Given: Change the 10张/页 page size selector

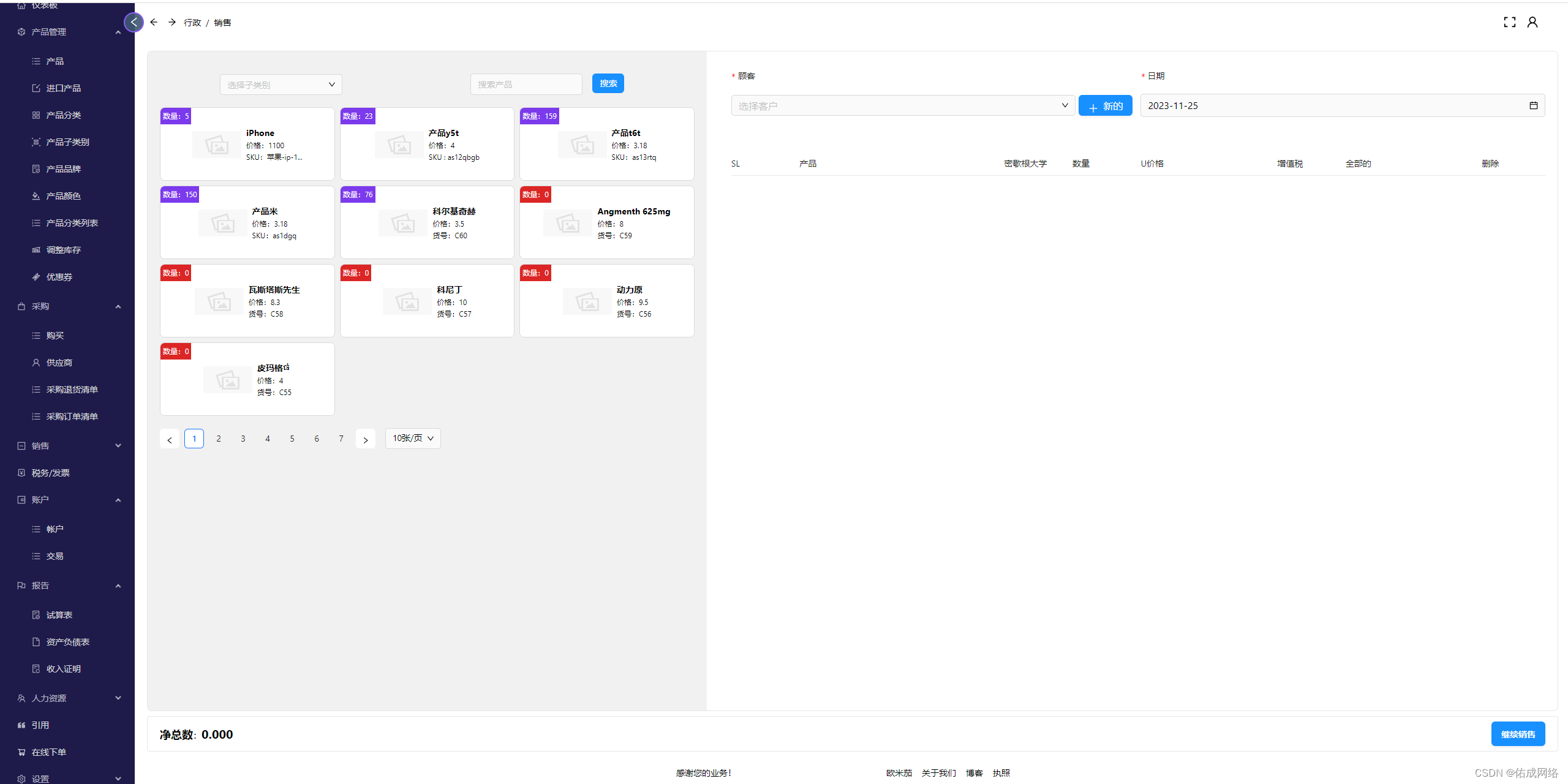Looking at the screenshot, I should (x=413, y=439).
